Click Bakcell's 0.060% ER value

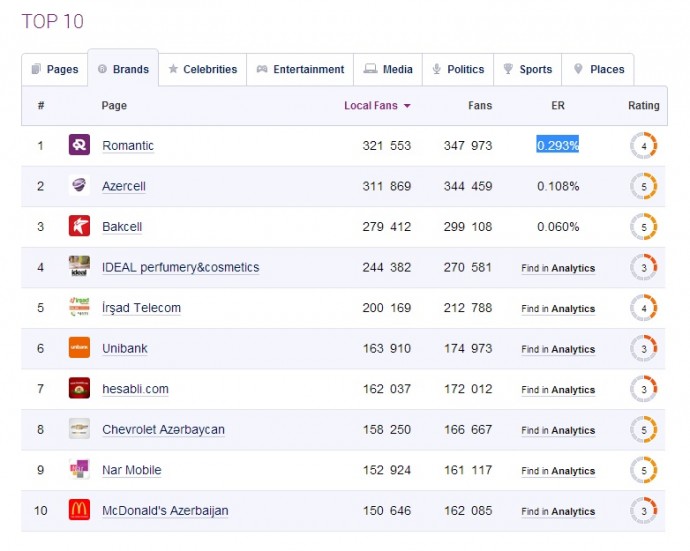pyautogui.click(x=558, y=227)
